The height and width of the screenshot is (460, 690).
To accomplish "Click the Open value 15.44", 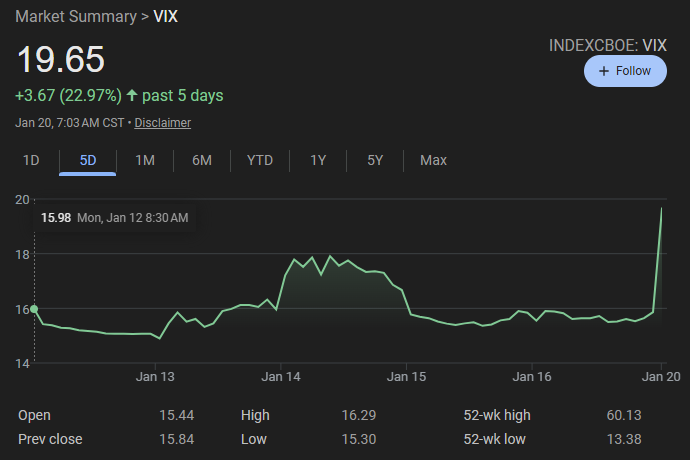I will 176,415.
